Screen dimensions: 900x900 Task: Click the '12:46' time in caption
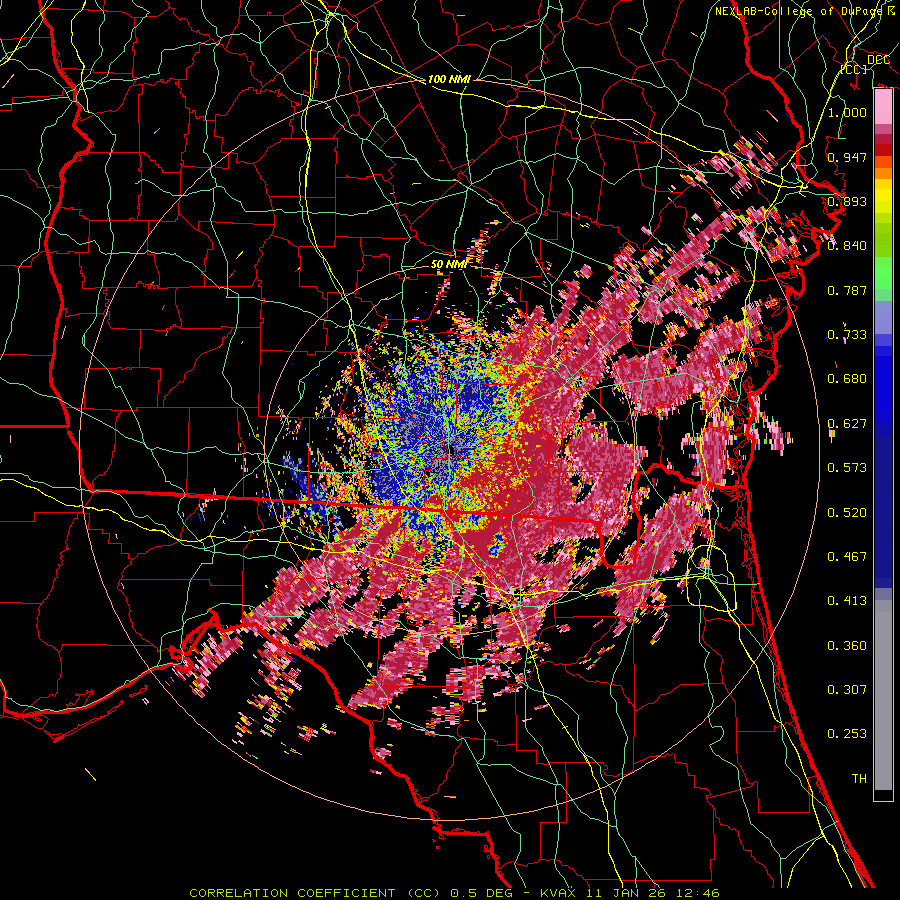point(700,893)
